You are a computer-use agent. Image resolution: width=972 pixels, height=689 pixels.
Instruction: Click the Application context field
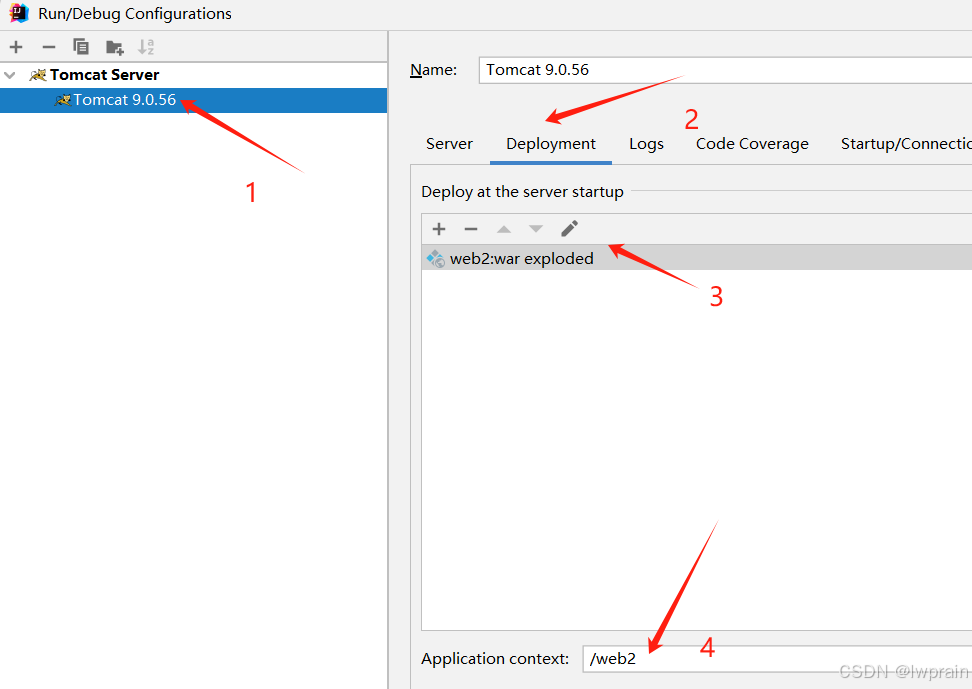(777, 659)
